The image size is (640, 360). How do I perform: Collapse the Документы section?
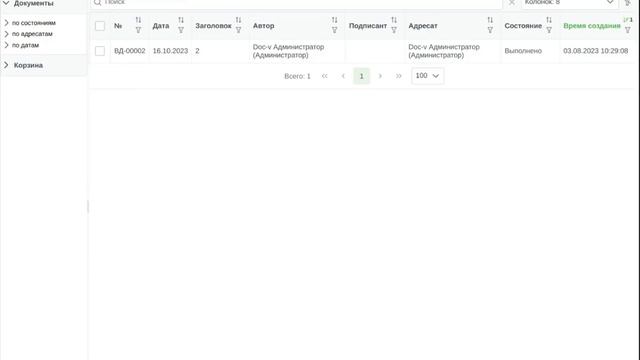coord(6,3)
